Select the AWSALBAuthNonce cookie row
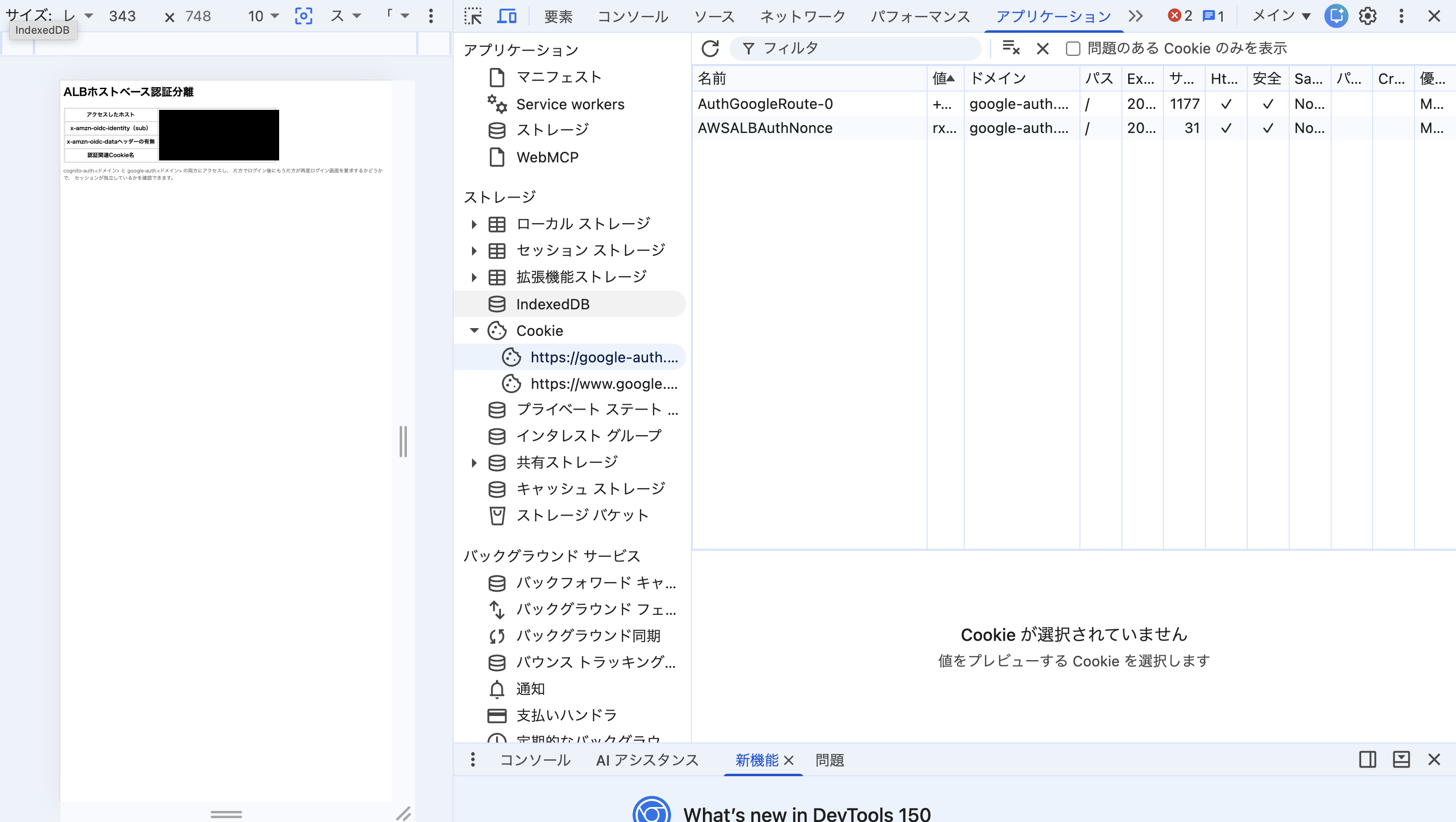 pyautogui.click(x=1074, y=128)
